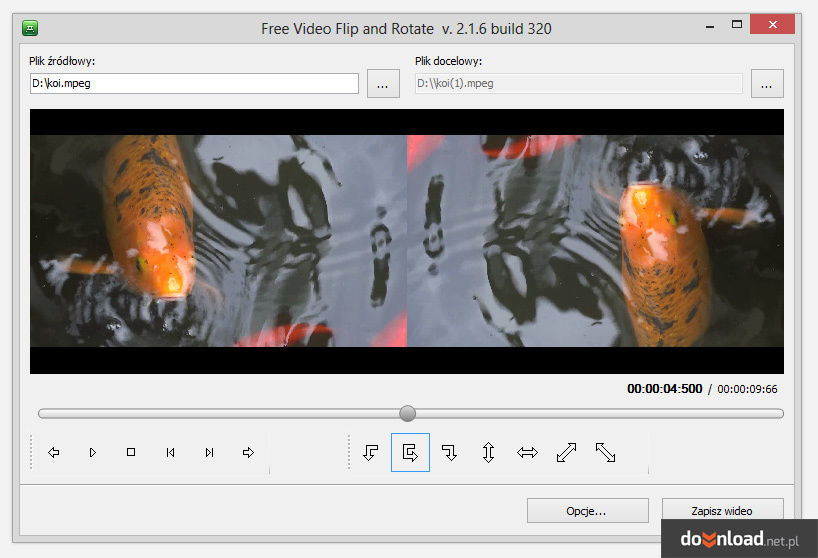The height and width of the screenshot is (558, 818).
Task: Click the Plik źródłowy: label
Action: (62, 61)
